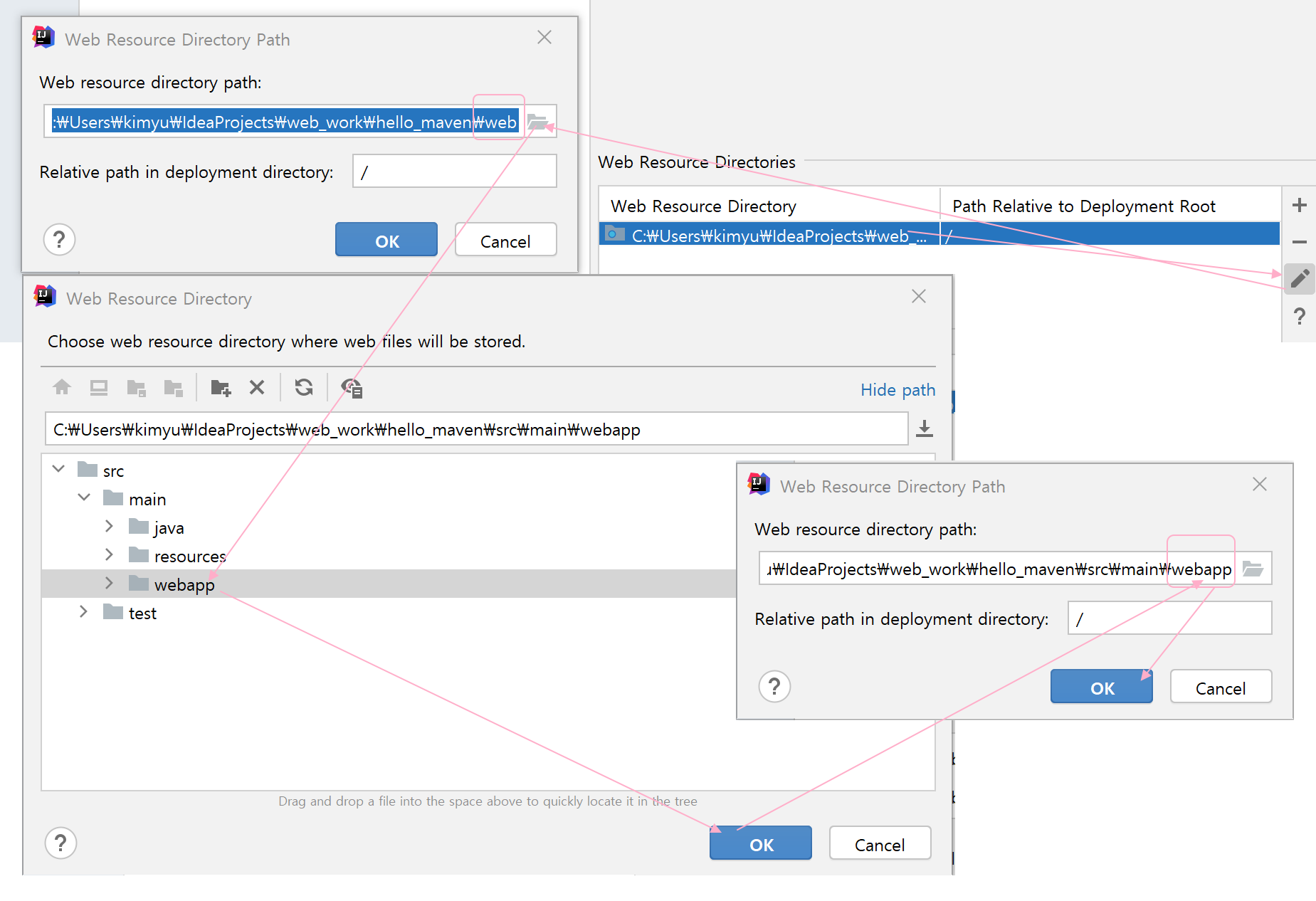Close the top-left Web Resource Directory Path dialog
Viewport: 1316px width, 901px height.
coord(544,38)
